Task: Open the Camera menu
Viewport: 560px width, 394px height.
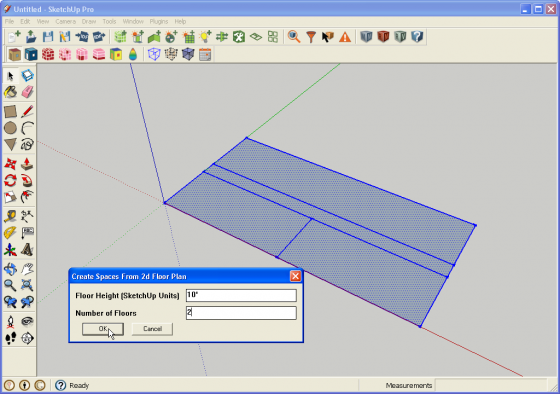Action: (x=65, y=21)
